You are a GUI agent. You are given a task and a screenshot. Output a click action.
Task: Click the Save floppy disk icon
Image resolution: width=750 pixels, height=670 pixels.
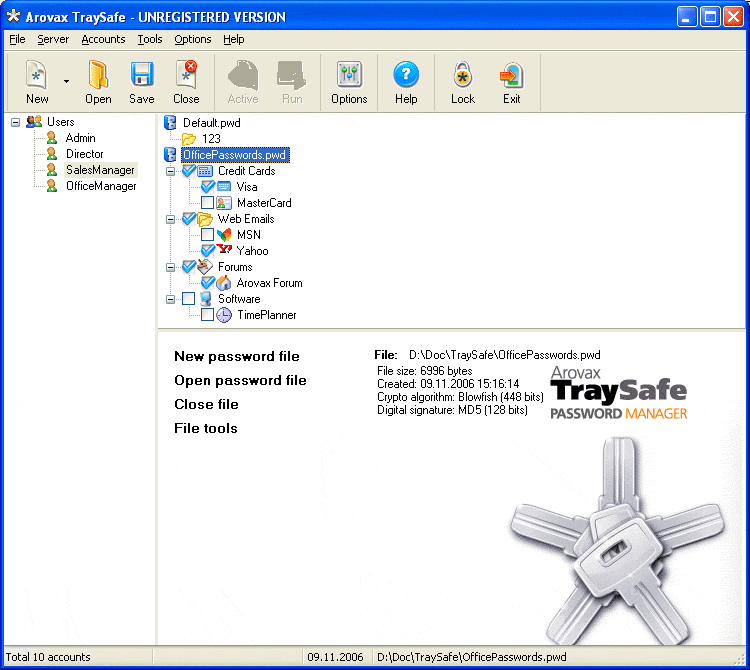coord(142,75)
